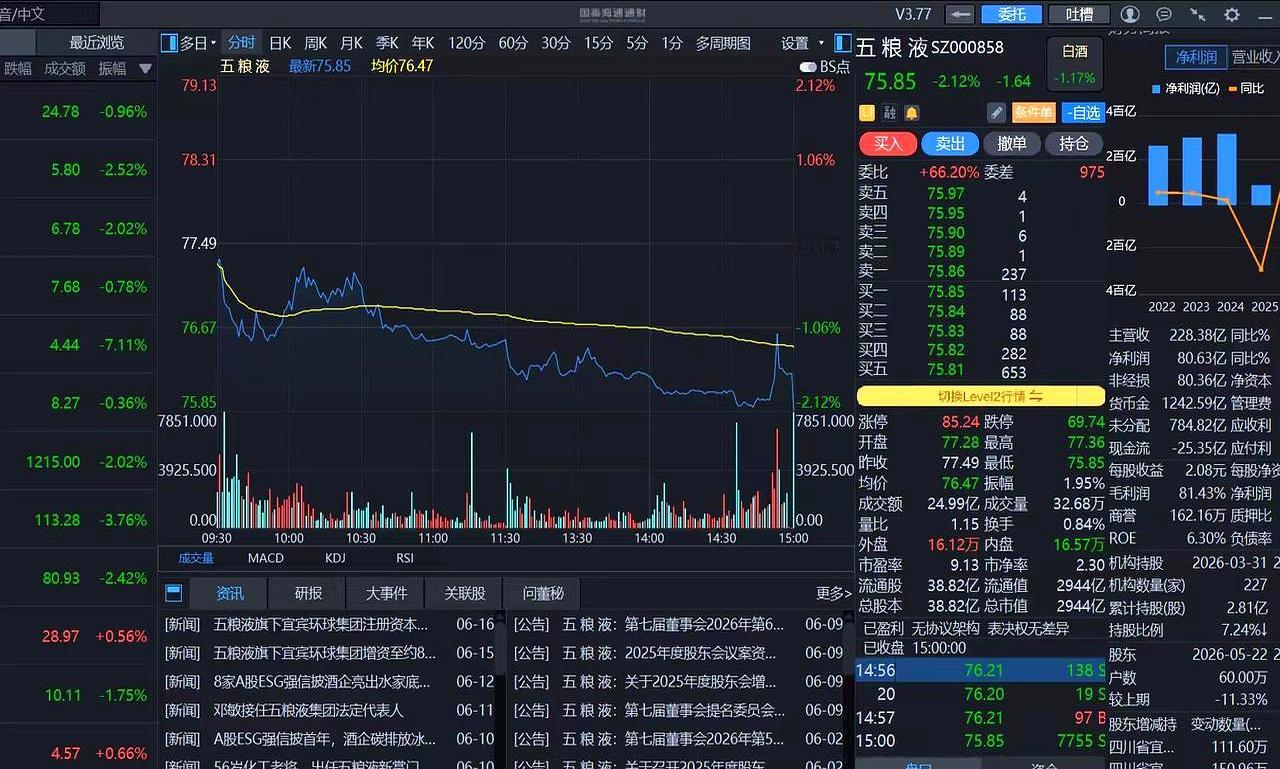1280x769 pixels.
Task: Click the sort triangle next to 振幅
Action: pos(146,69)
